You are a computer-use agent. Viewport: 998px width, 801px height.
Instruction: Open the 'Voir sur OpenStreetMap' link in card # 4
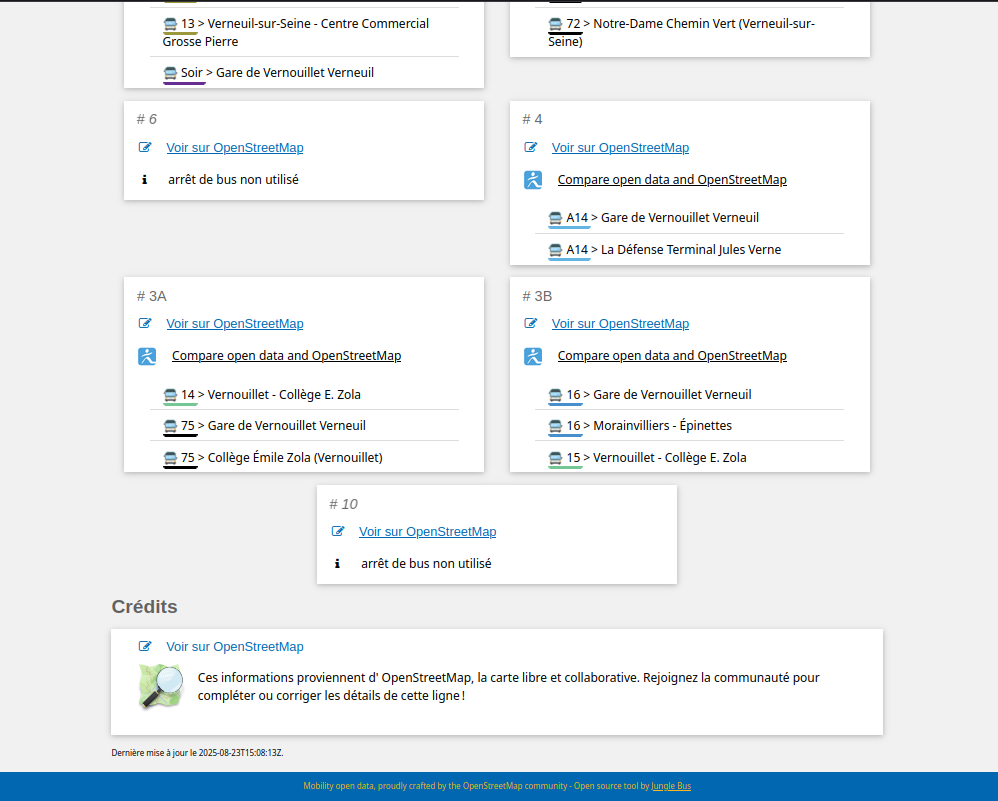[620, 148]
